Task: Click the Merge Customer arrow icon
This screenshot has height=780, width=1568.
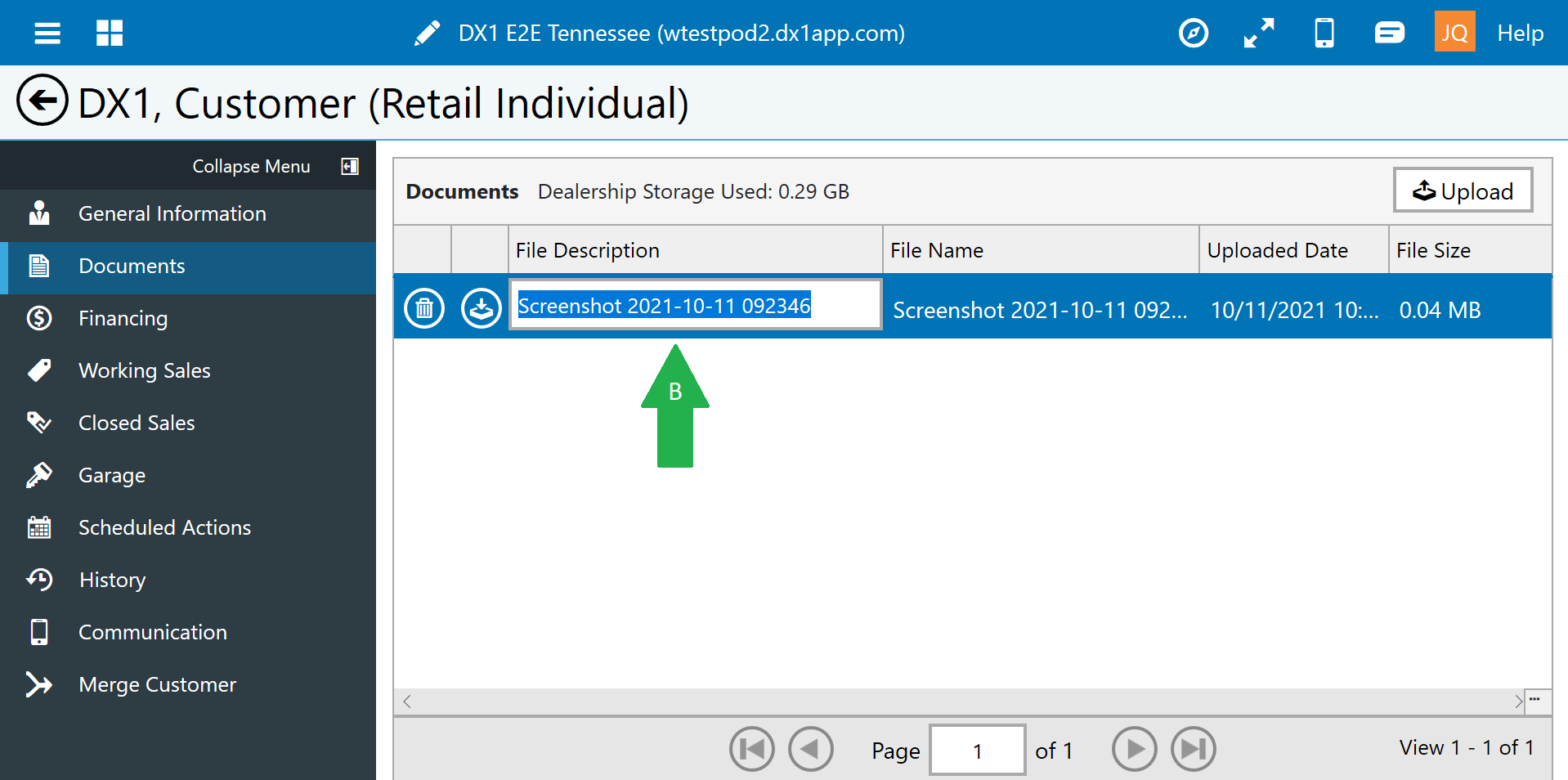Action: click(39, 684)
